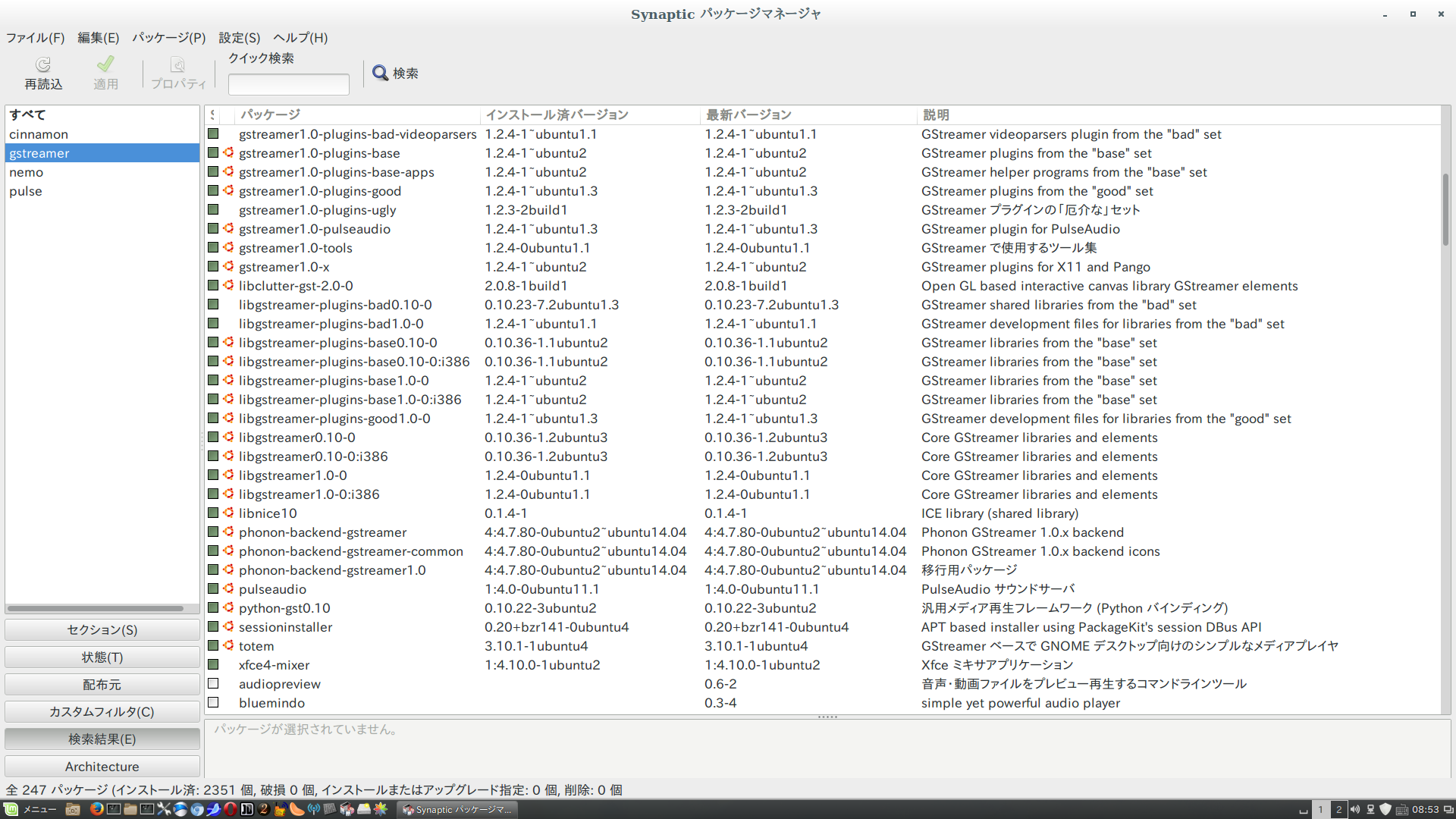
Task: Sort by the インストール済バージョン column
Action: pos(590,115)
